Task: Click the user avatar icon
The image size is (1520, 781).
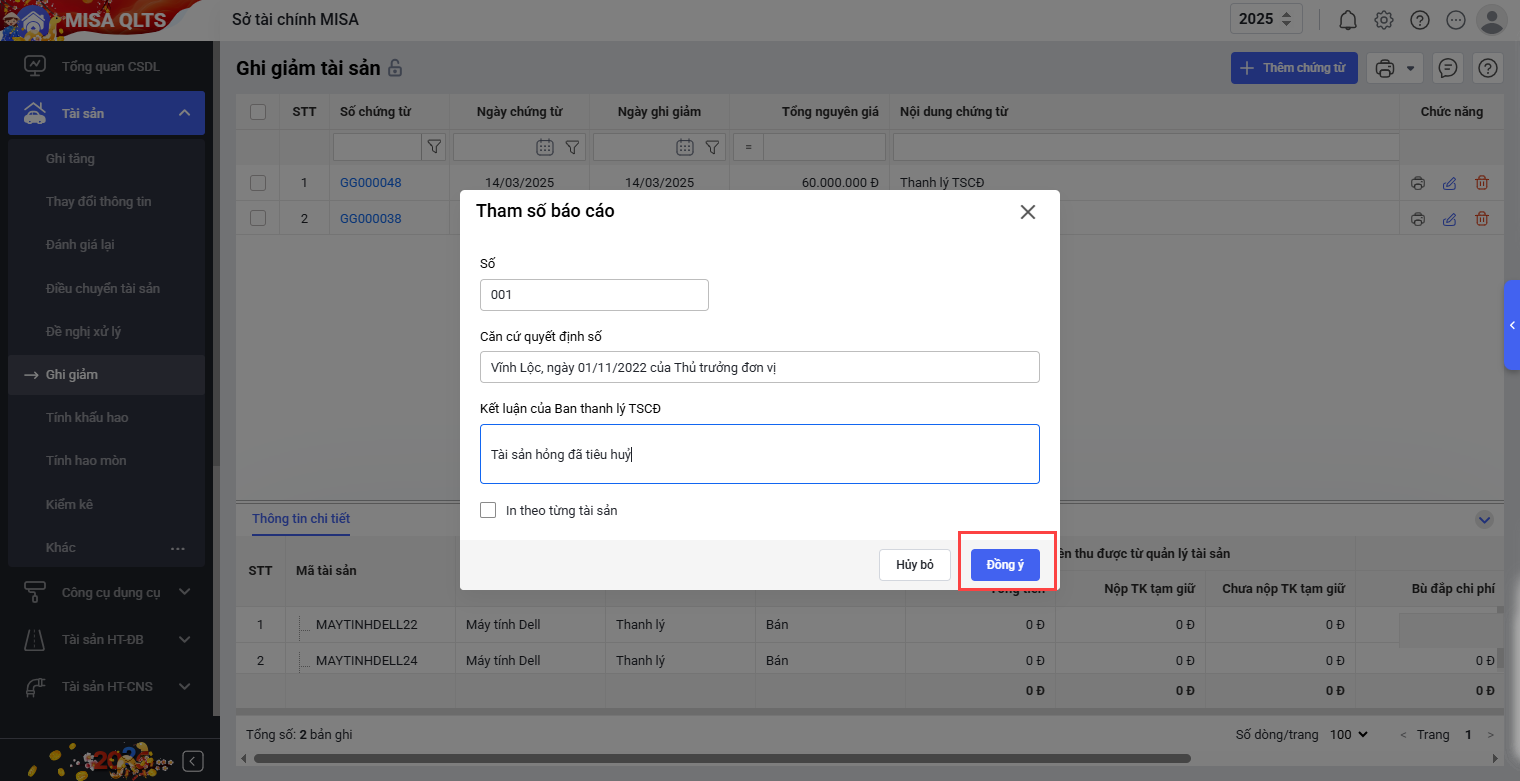Action: pyautogui.click(x=1491, y=20)
